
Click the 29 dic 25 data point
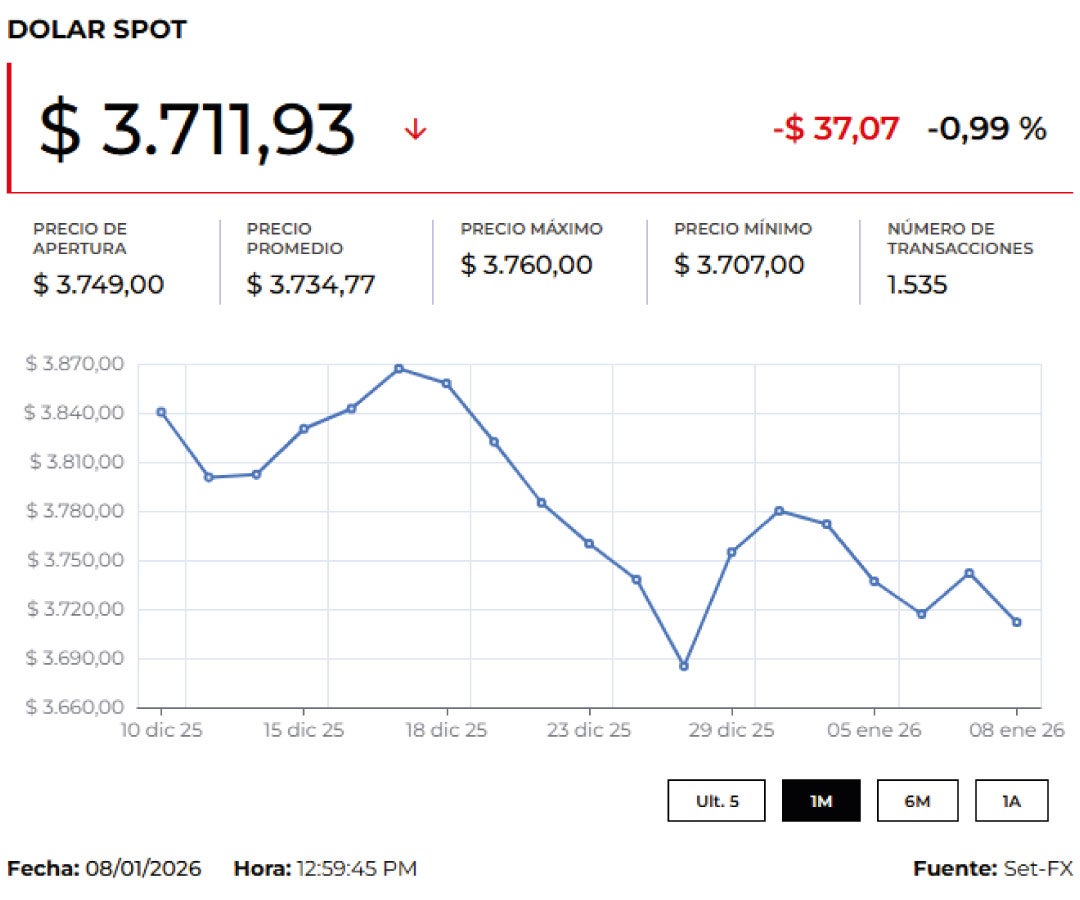pos(731,552)
